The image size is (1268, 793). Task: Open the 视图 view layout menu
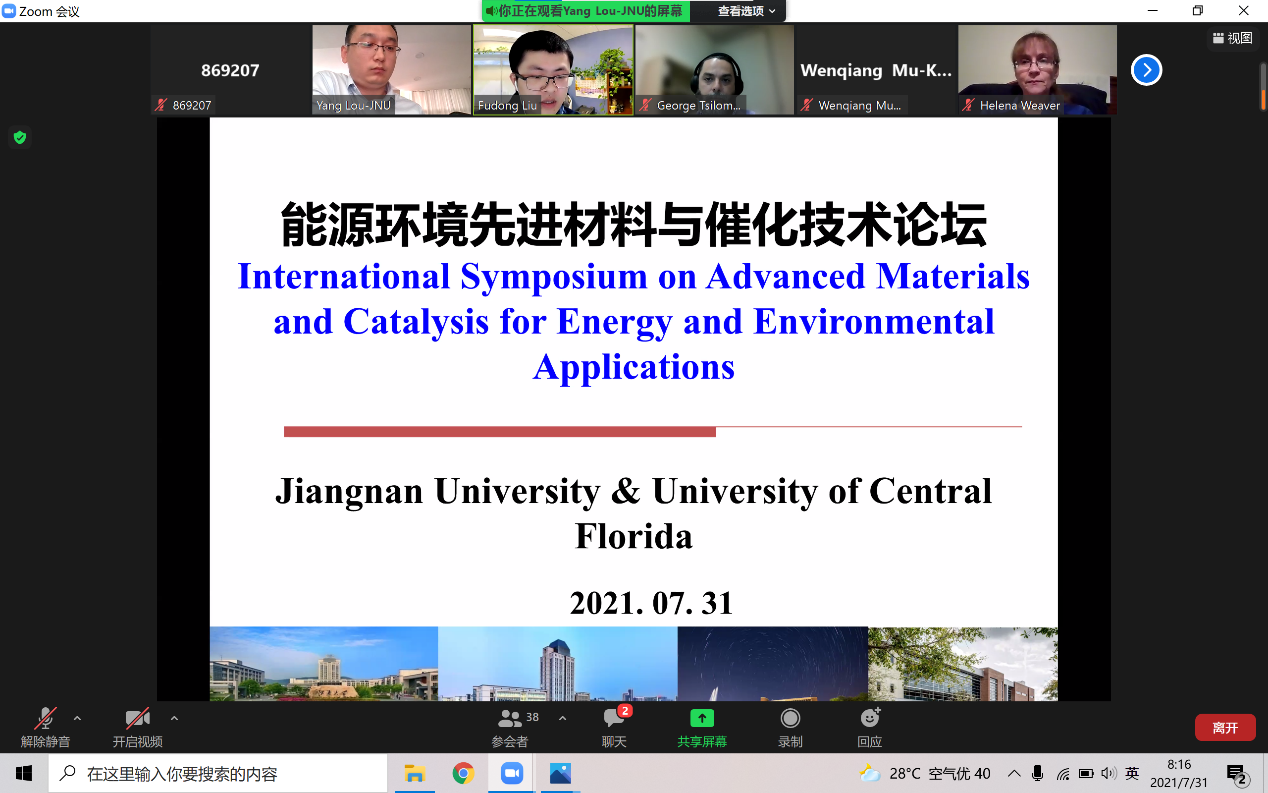click(x=1232, y=38)
